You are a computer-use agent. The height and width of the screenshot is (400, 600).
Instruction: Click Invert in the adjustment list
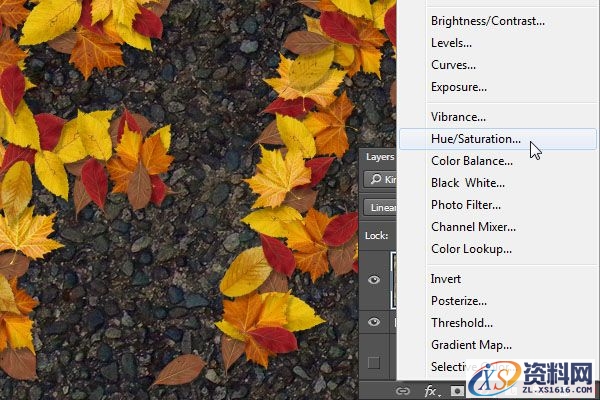446,279
